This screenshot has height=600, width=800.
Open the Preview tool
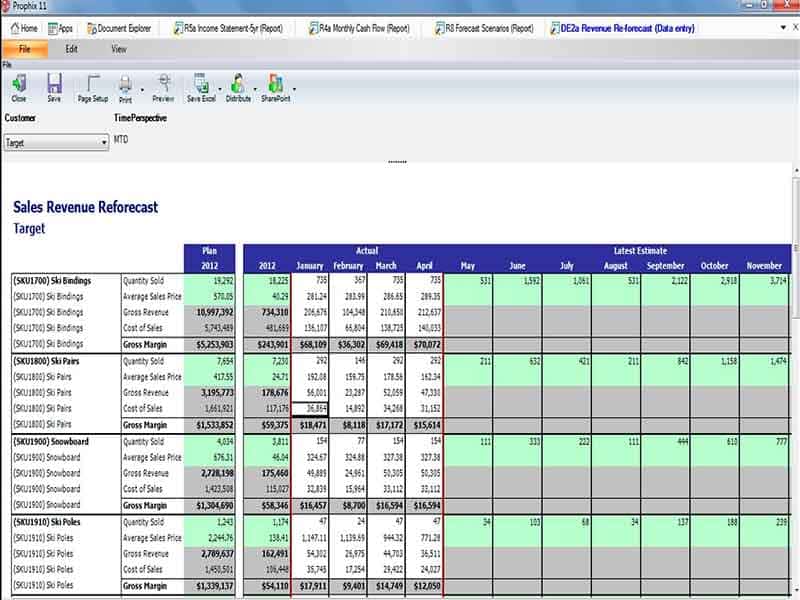[x=165, y=88]
